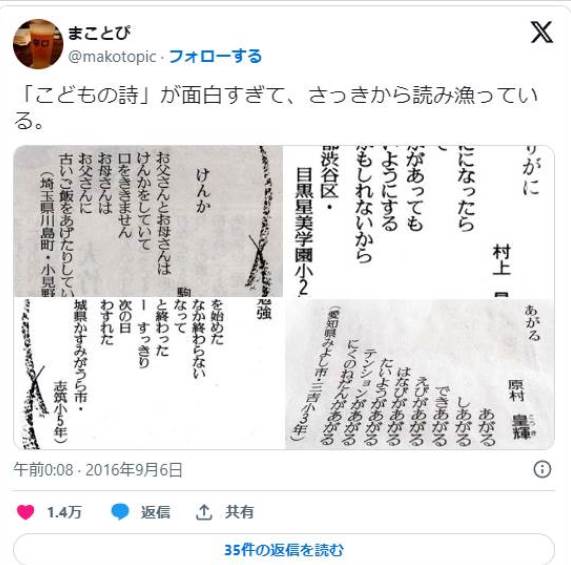Click the まことぴ profile avatar
The height and width of the screenshot is (565, 571).
click(x=38, y=44)
